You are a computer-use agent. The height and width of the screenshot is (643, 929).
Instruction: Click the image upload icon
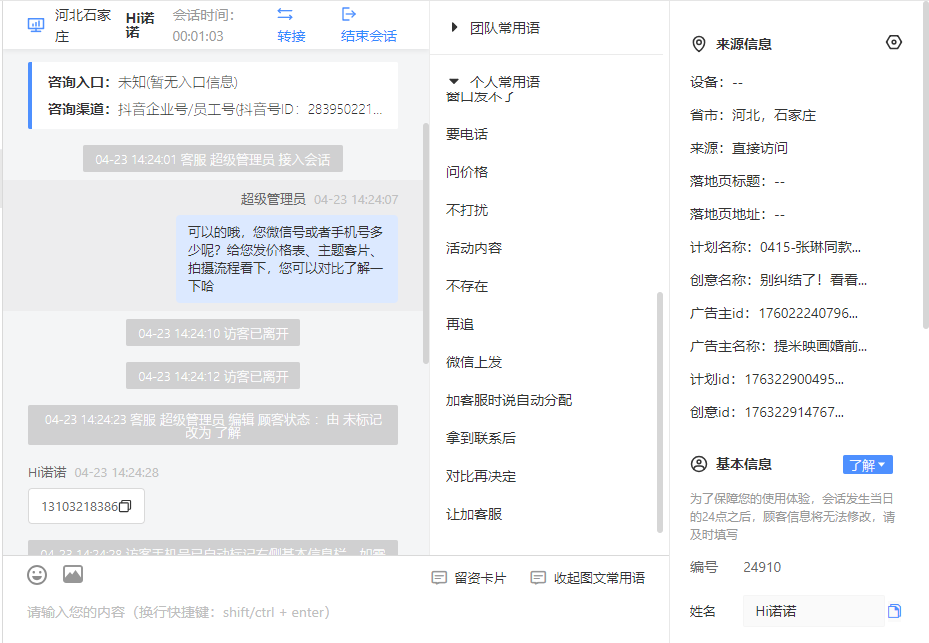click(73, 574)
